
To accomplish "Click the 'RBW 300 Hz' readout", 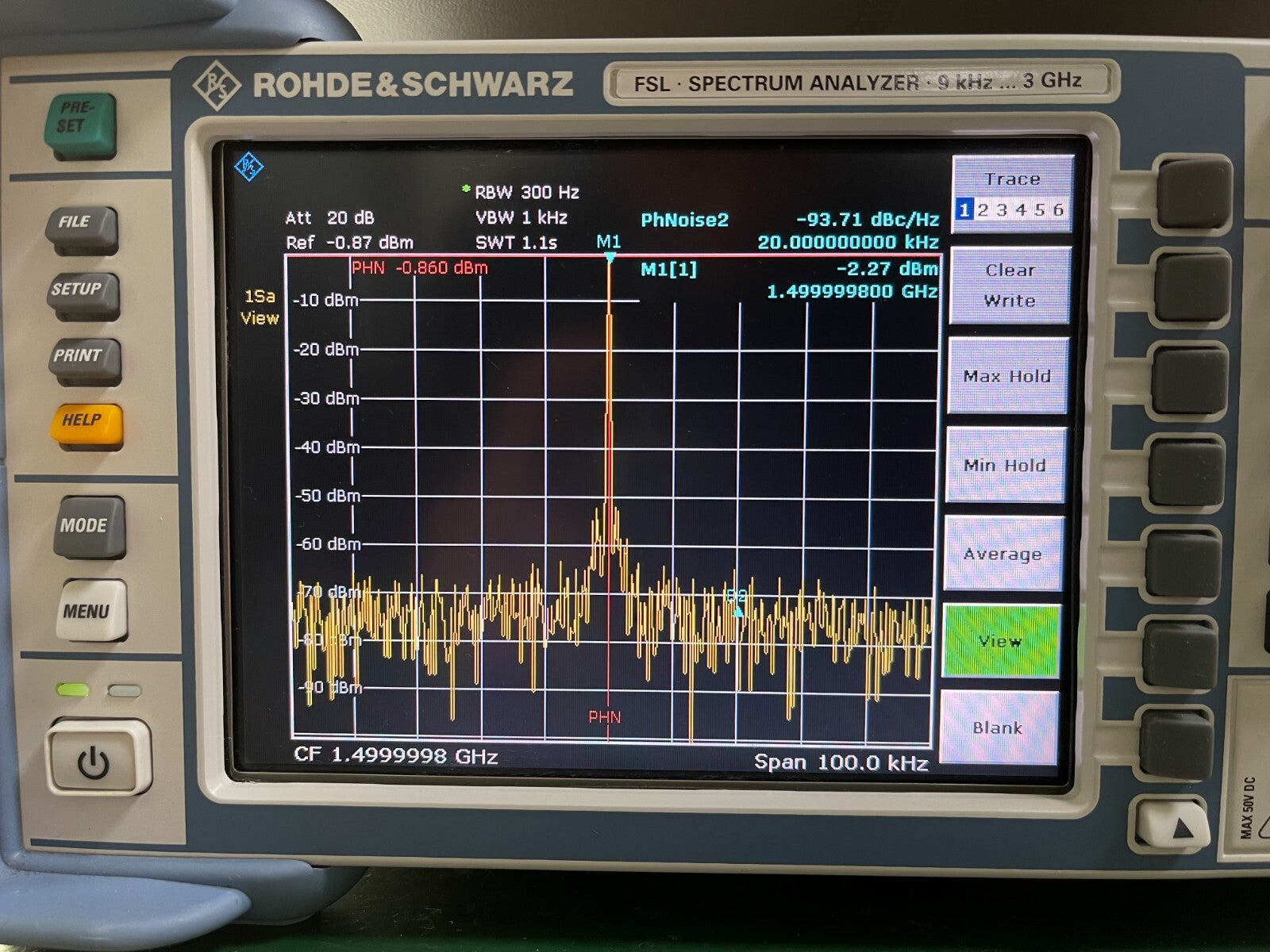I will (x=527, y=192).
